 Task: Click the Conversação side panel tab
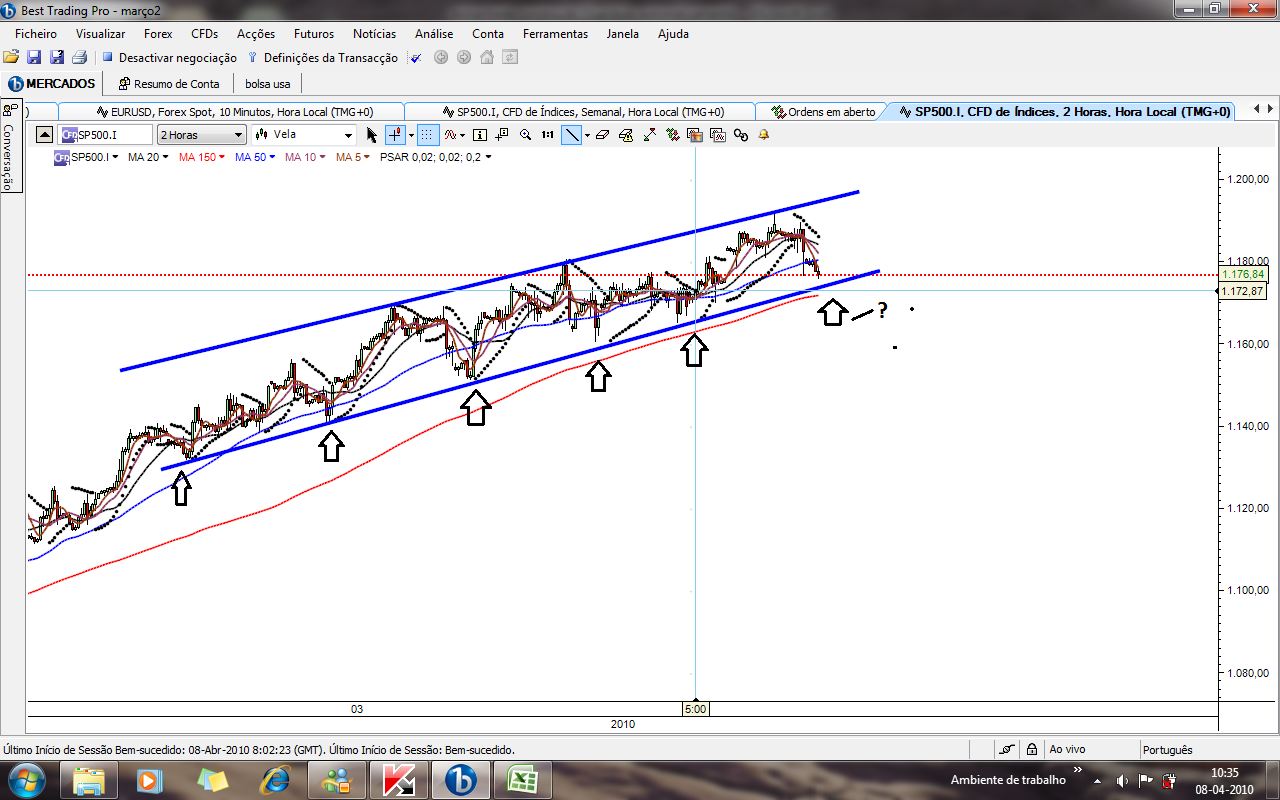[9, 146]
